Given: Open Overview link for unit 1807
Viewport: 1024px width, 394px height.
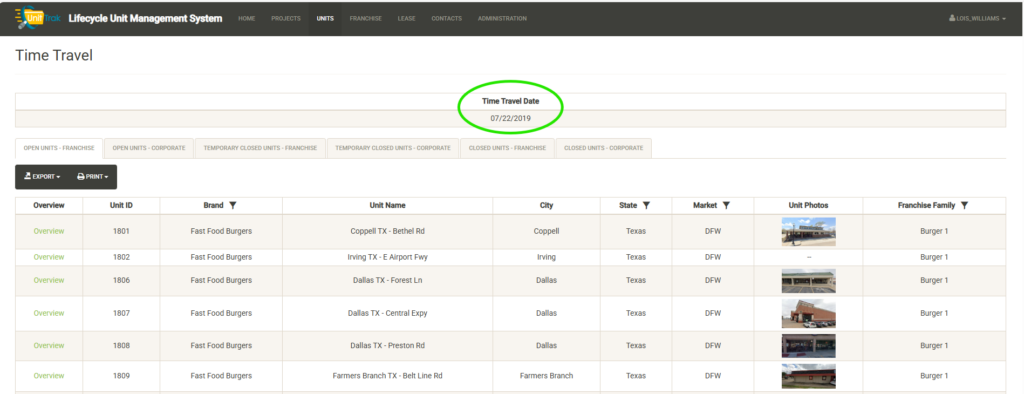Looking at the screenshot, I should [x=49, y=313].
